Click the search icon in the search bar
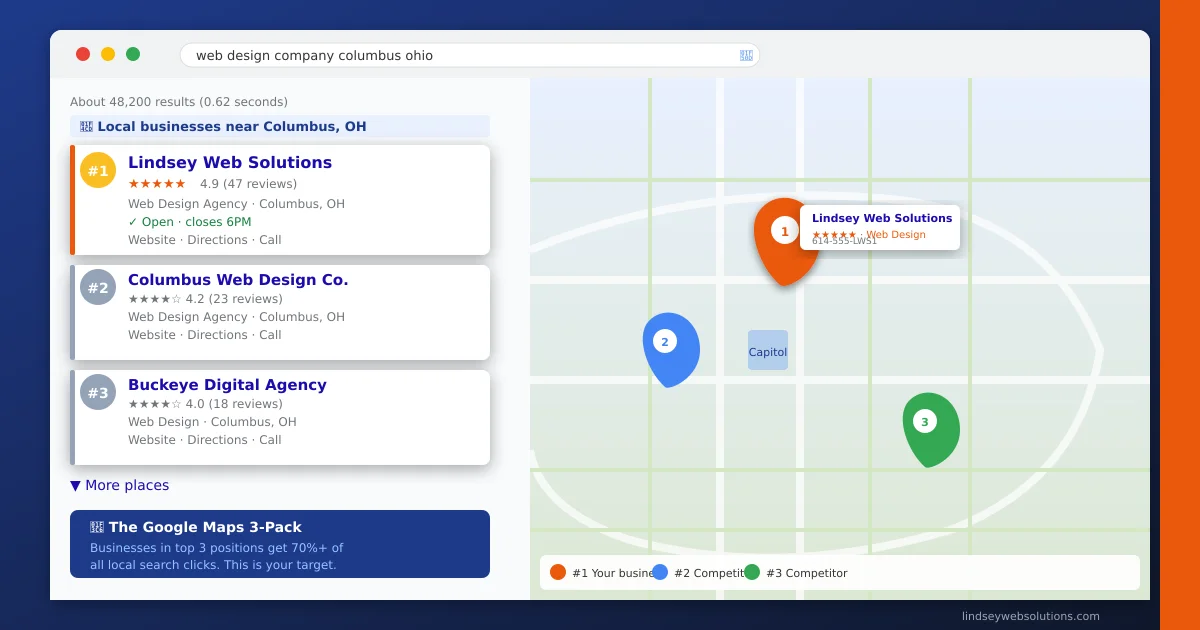This screenshot has width=1200, height=630. (746, 55)
